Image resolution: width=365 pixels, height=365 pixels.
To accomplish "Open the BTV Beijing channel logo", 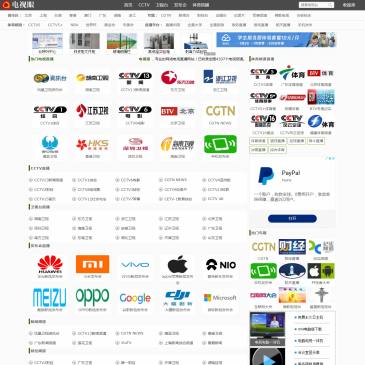I will pyautogui.click(x=177, y=111).
